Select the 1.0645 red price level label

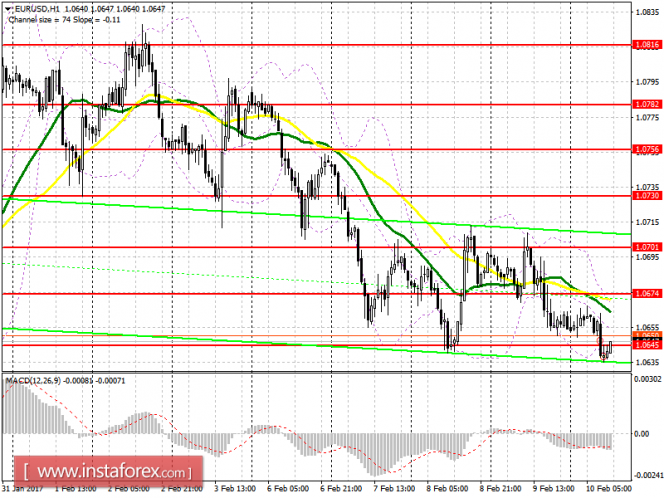(x=647, y=345)
